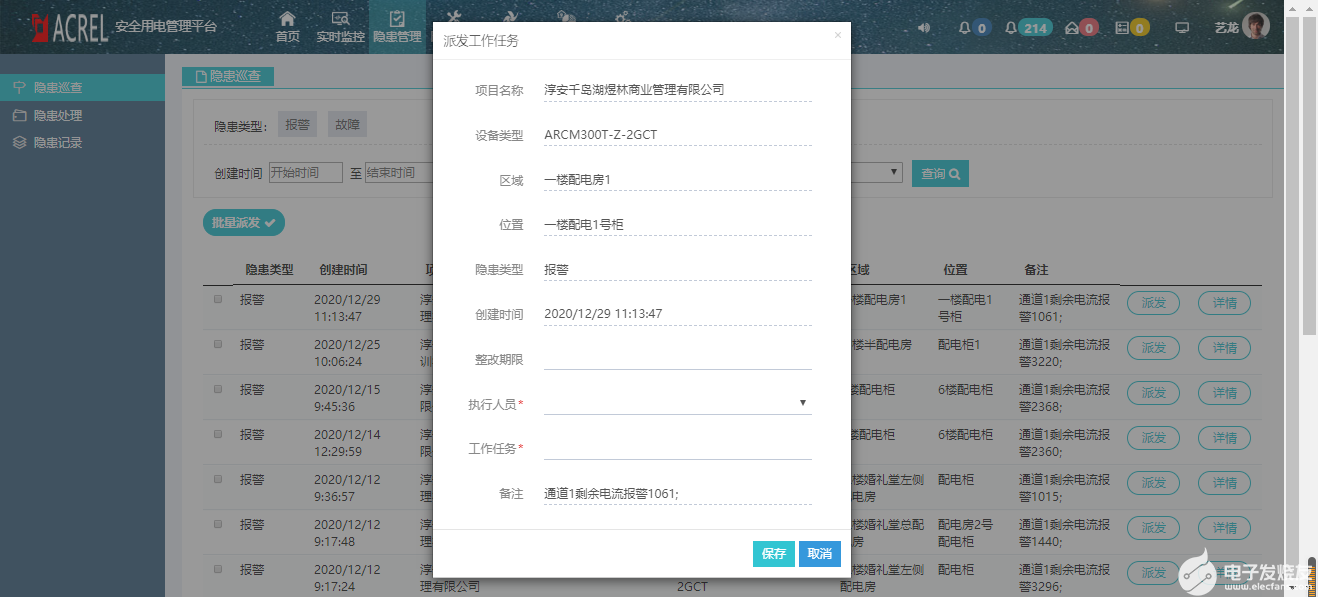Open house alarm icon with count 0

coord(1082,27)
